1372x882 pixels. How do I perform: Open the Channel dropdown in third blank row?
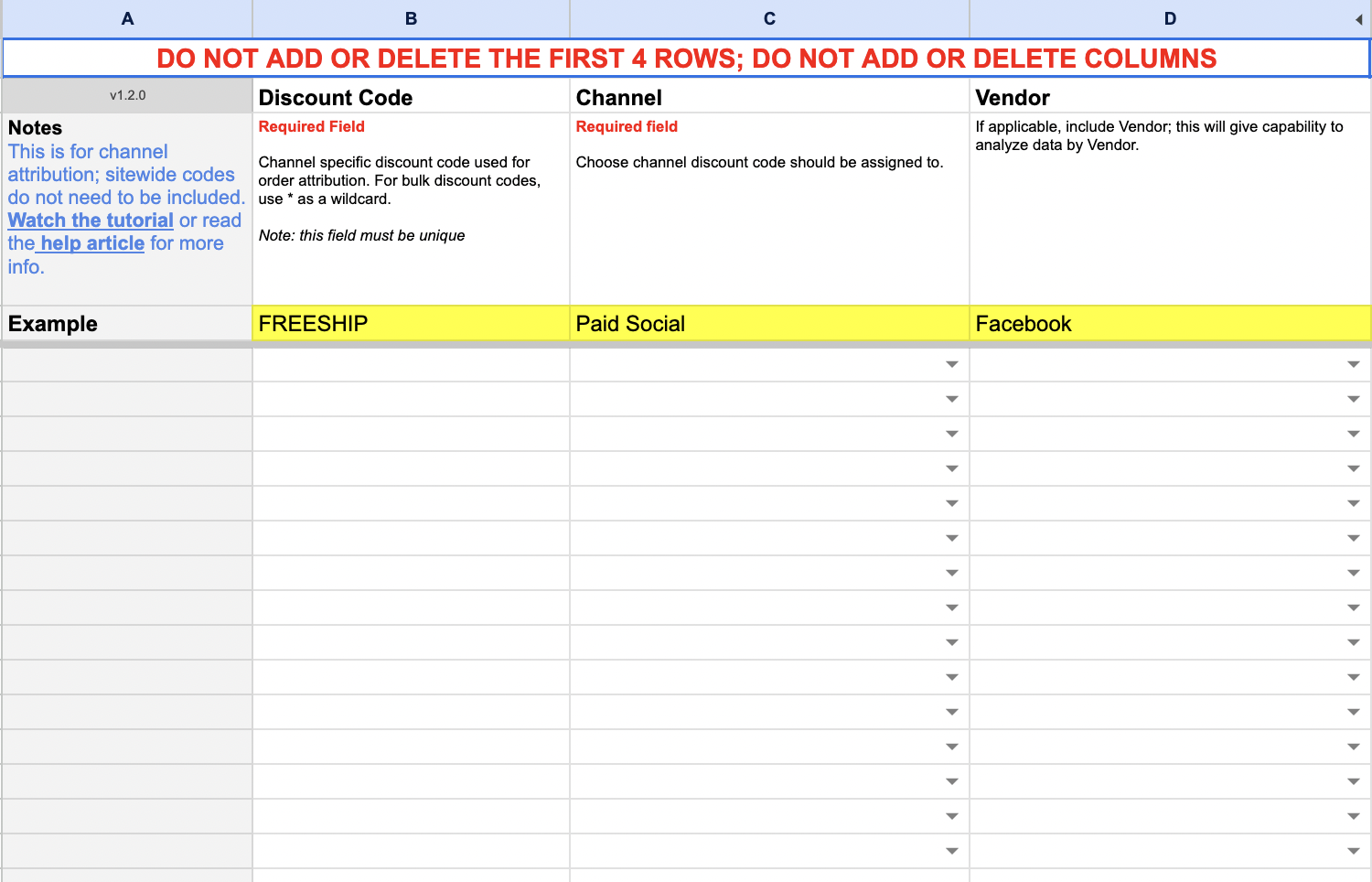point(951,434)
